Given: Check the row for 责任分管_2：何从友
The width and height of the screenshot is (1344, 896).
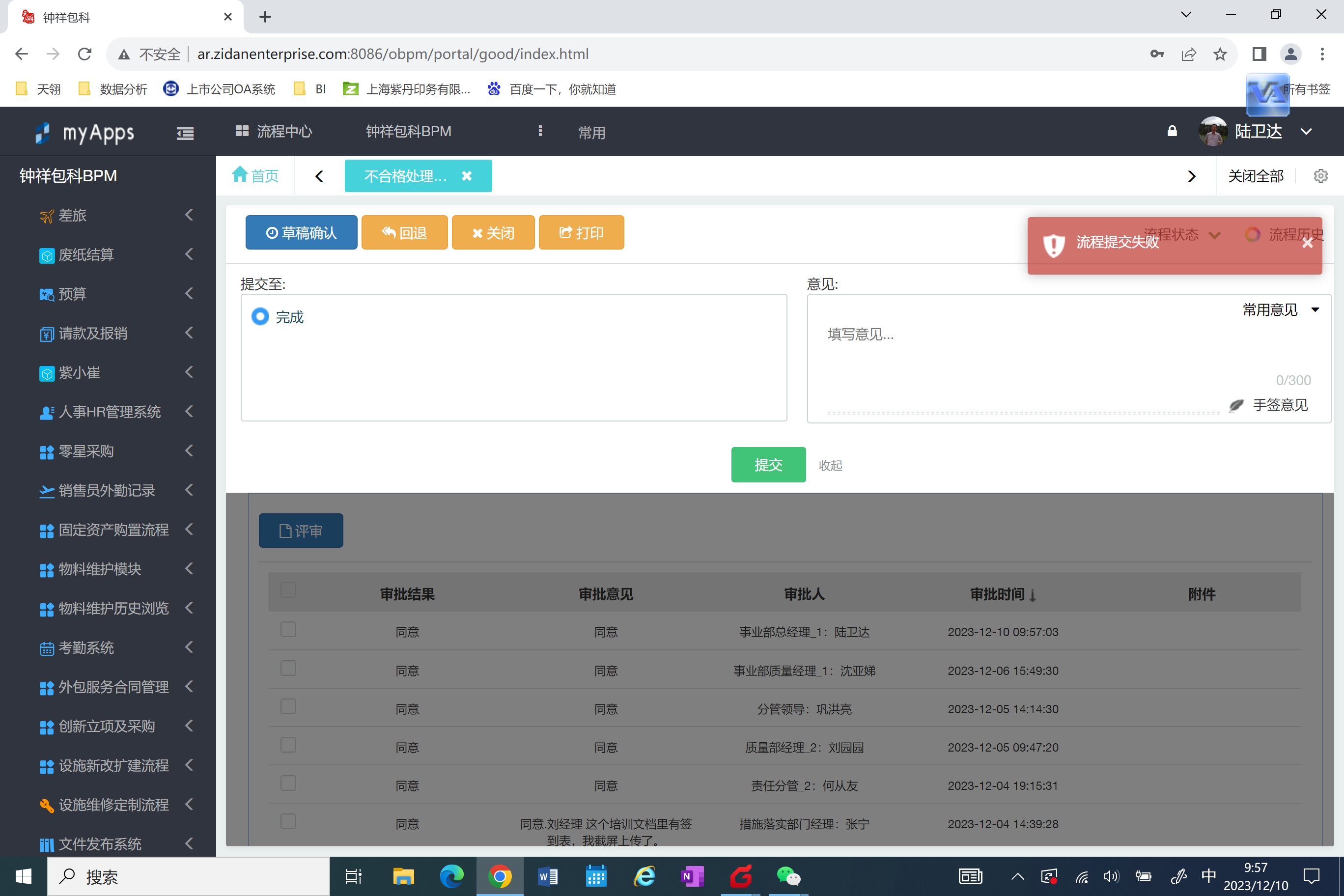Looking at the screenshot, I should tap(288, 784).
